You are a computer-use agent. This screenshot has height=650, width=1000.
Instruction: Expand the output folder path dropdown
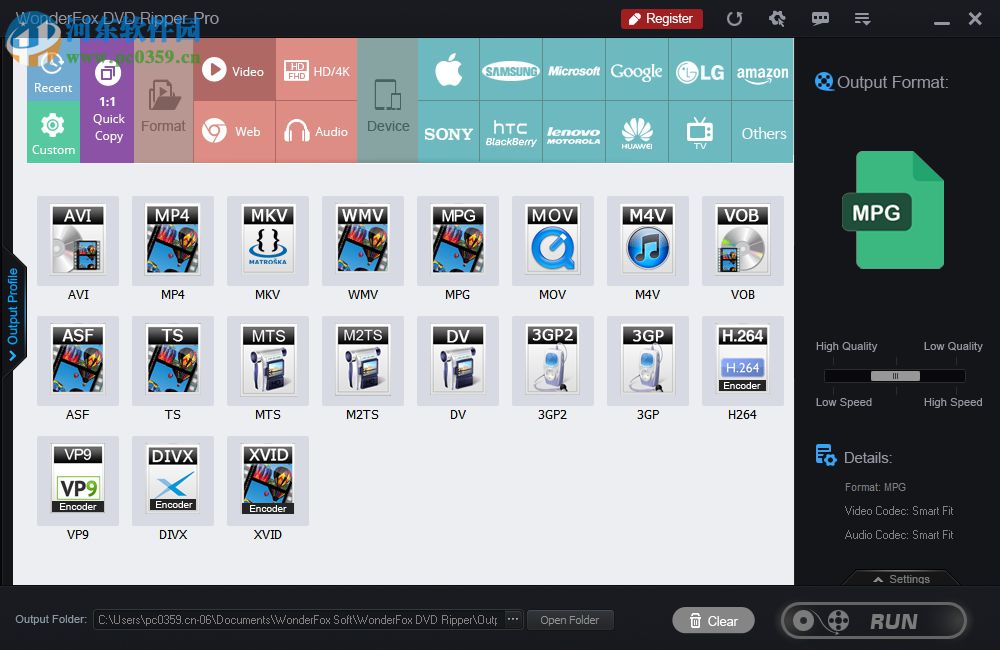(513, 619)
